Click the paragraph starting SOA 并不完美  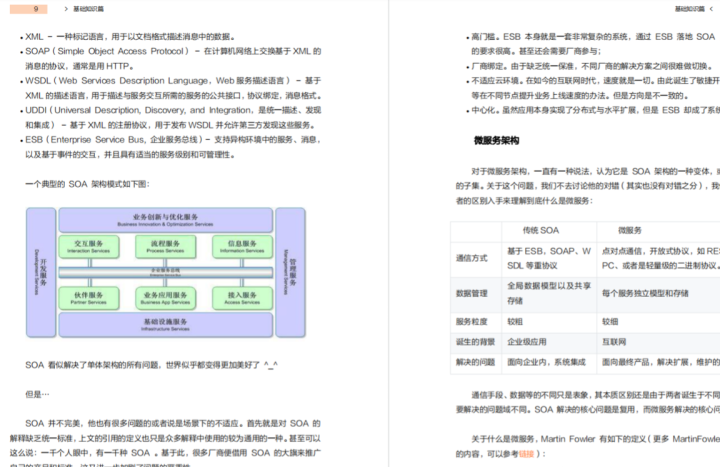coord(165,444)
